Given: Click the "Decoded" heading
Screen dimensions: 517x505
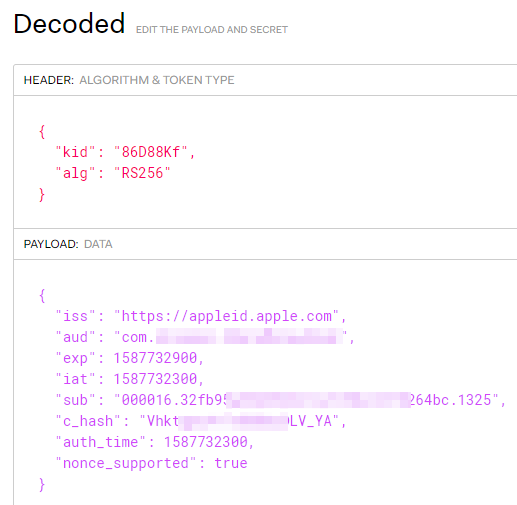Looking at the screenshot, I should (69, 24).
